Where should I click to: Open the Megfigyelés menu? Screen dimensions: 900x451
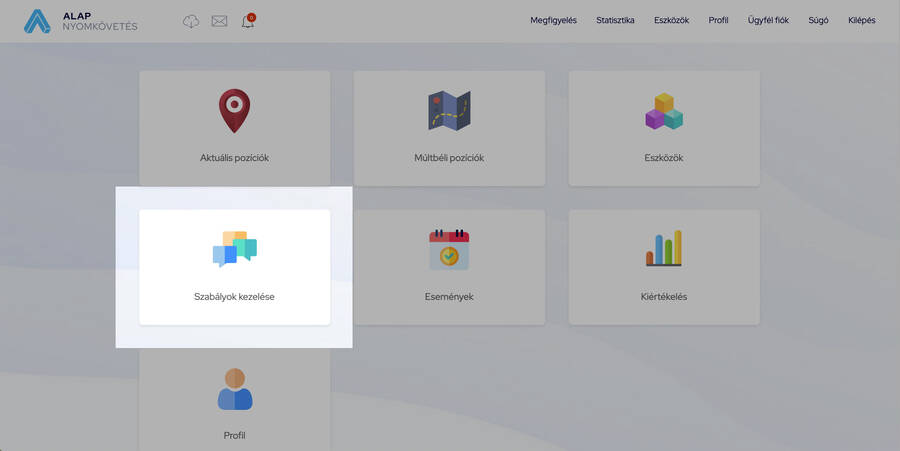click(553, 20)
